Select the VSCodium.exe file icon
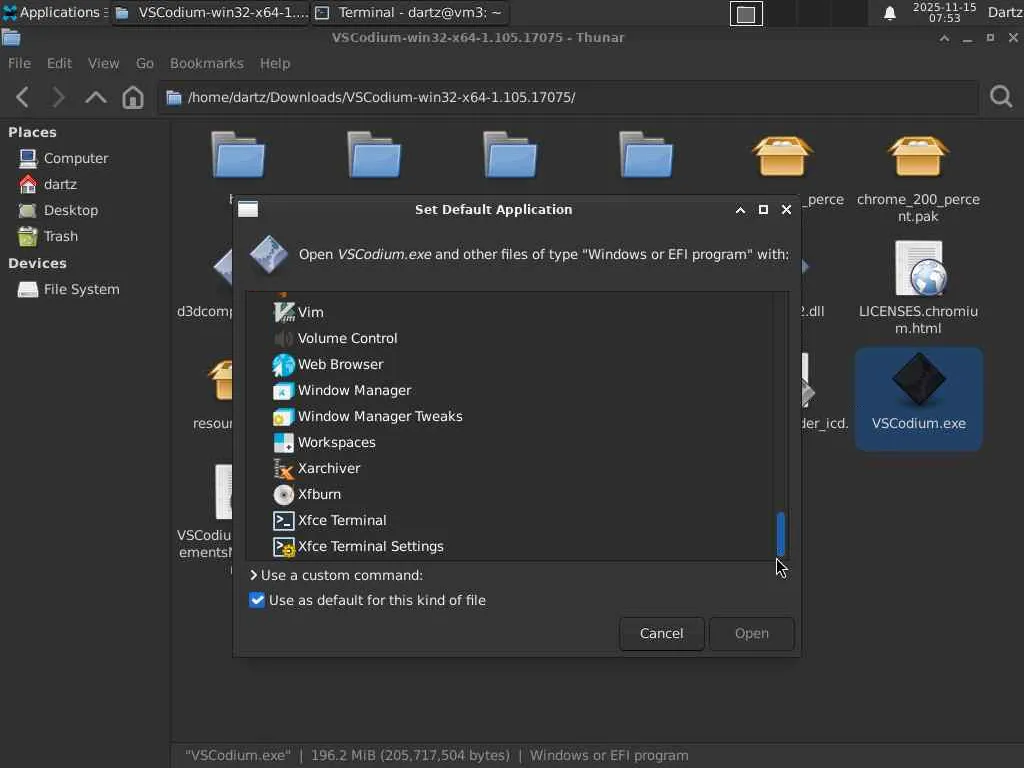This screenshot has width=1024, height=768. pos(918,379)
